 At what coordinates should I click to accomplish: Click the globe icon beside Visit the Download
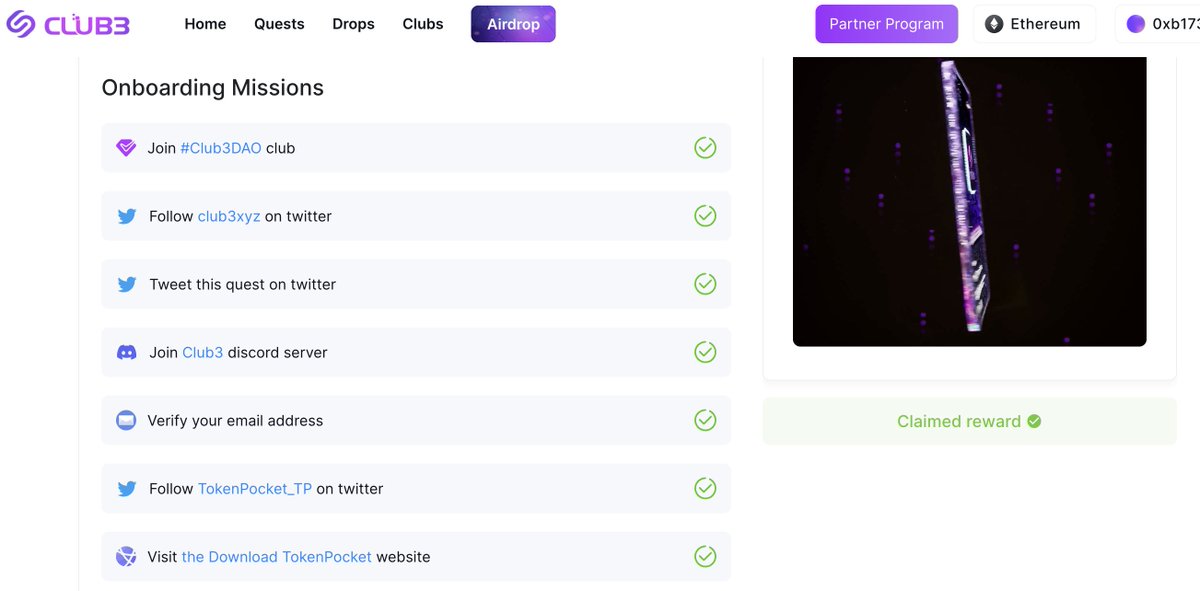coord(126,556)
